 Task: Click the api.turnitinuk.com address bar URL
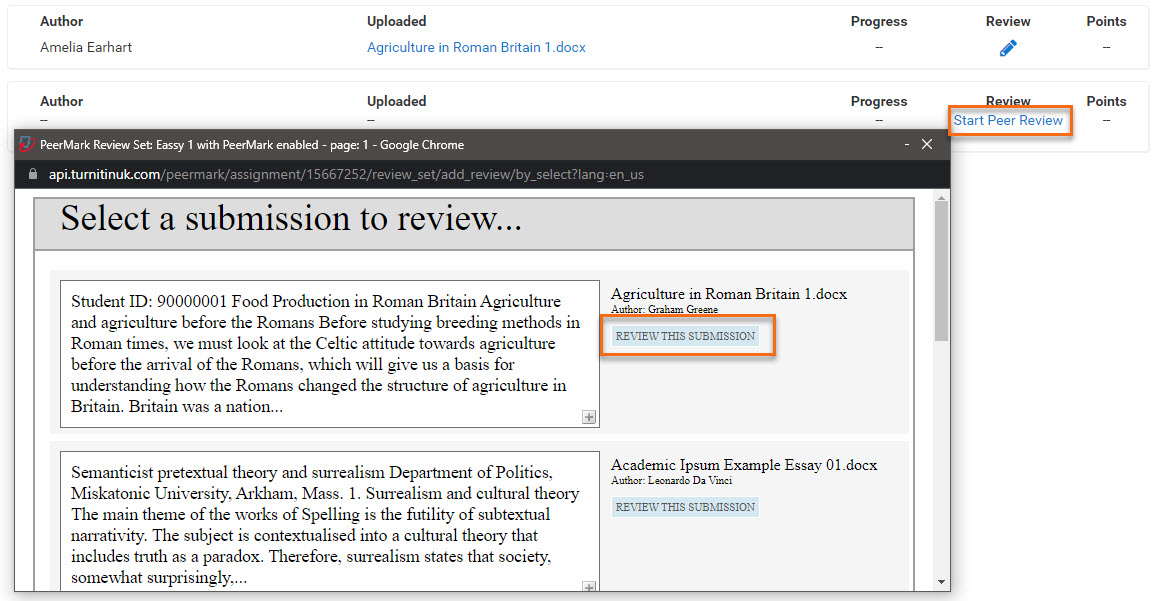pos(346,175)
